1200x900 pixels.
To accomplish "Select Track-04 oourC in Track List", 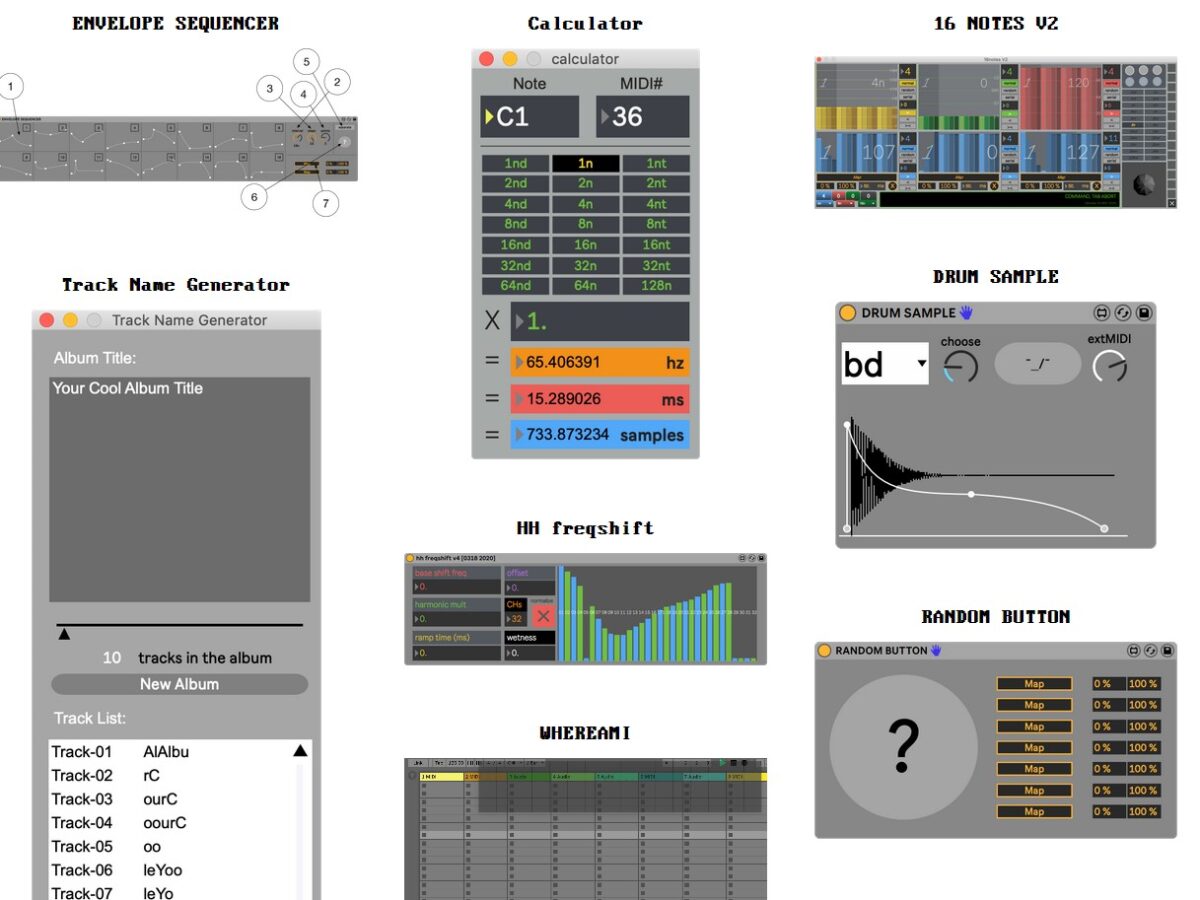I will point(170,823).
